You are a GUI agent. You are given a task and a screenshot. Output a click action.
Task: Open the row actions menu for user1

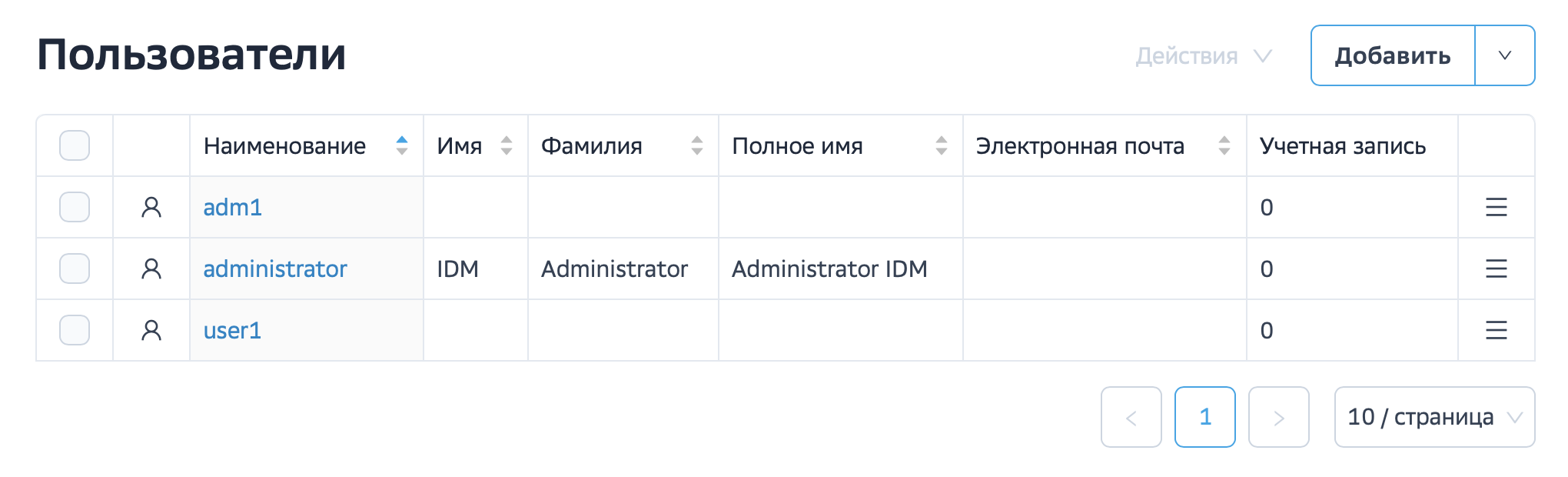[1493, 330]
